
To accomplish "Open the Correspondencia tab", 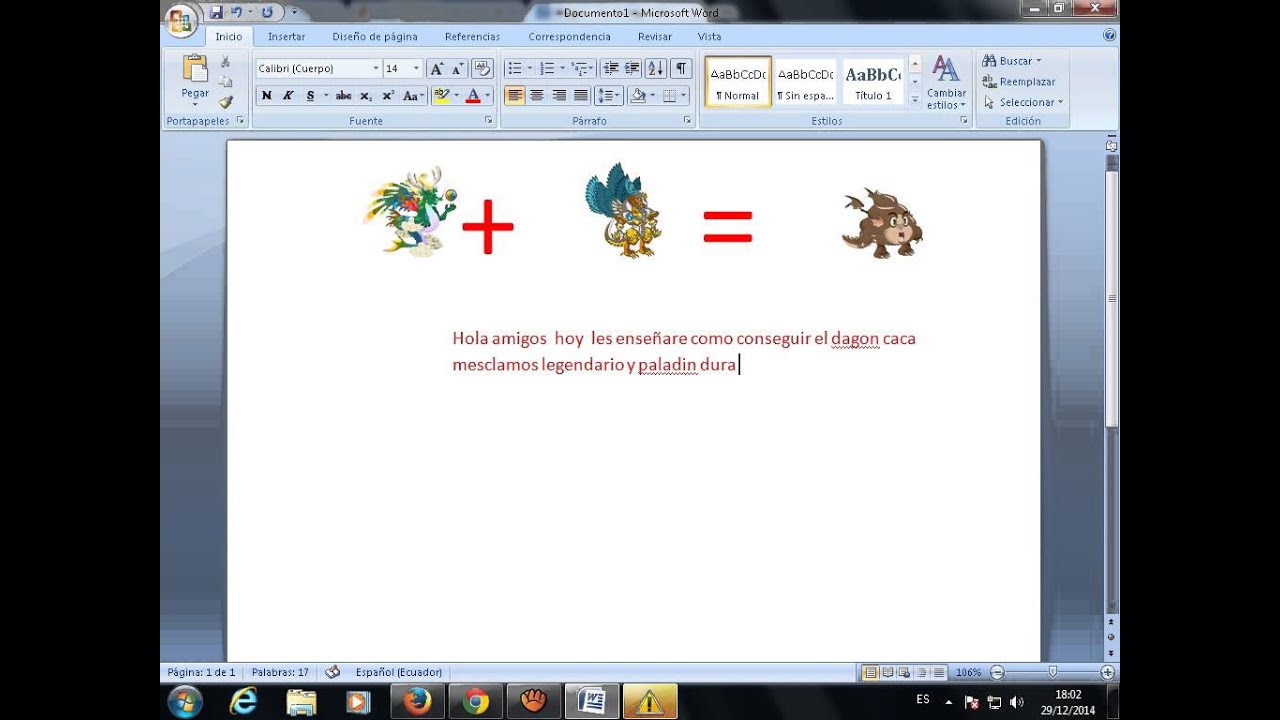I will click(569, 36).
